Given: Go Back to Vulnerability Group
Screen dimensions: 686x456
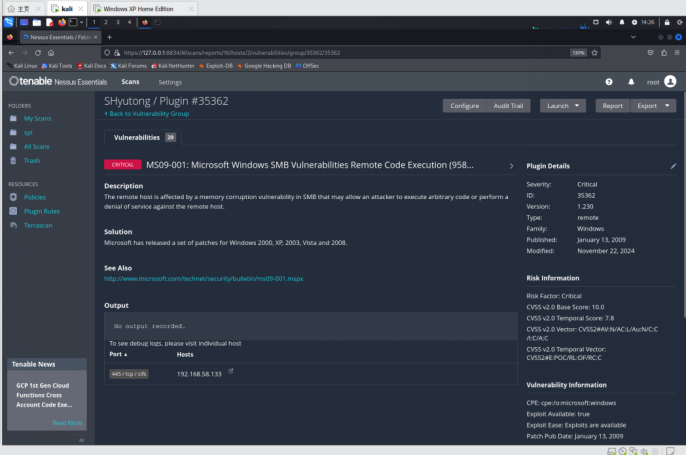Looking at the screenshot, I should [147, 114].
